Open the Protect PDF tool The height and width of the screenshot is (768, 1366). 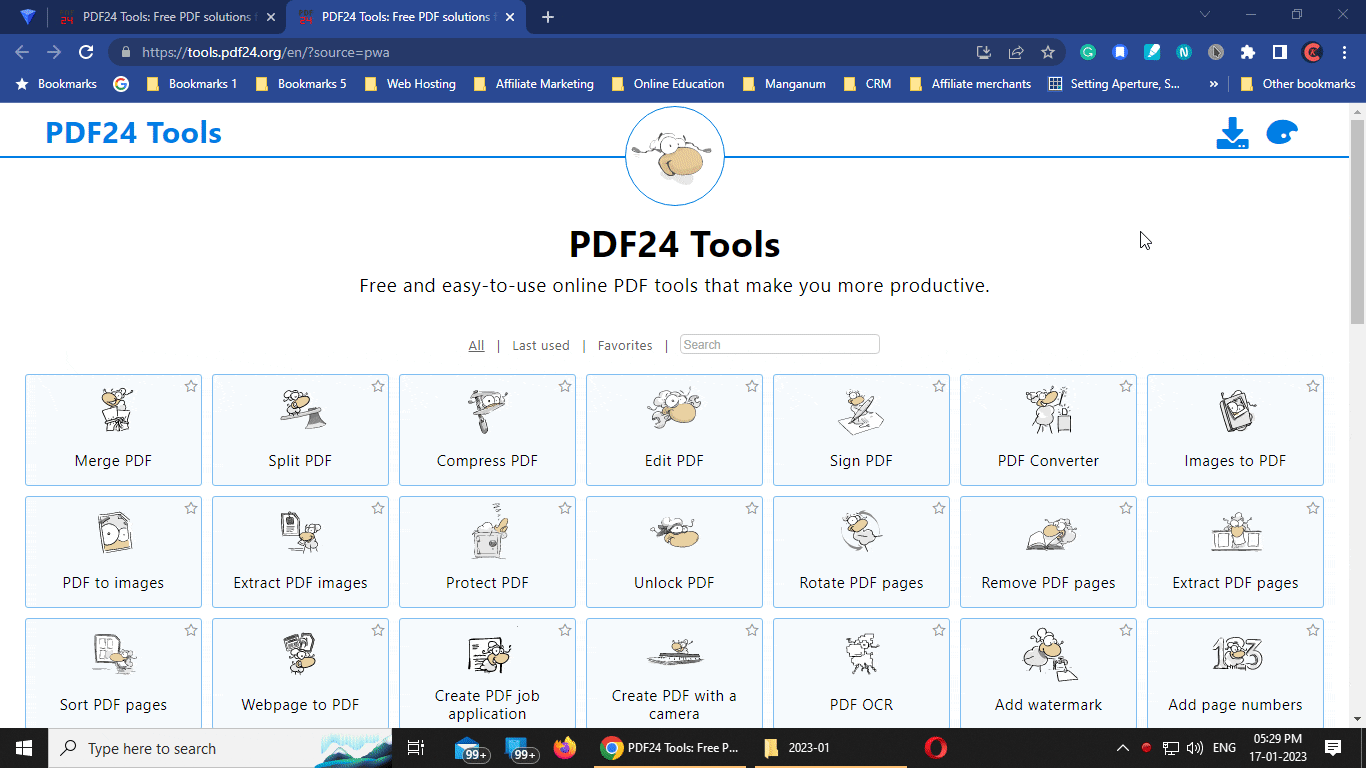coord(487,552)
